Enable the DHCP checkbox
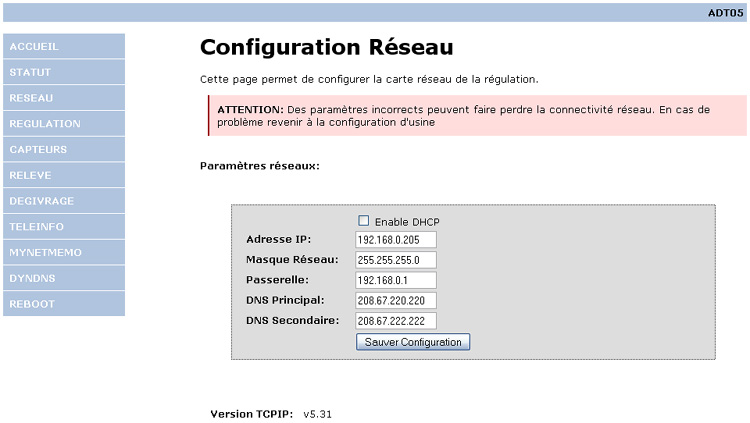750x423 pixels. point(364,221)
